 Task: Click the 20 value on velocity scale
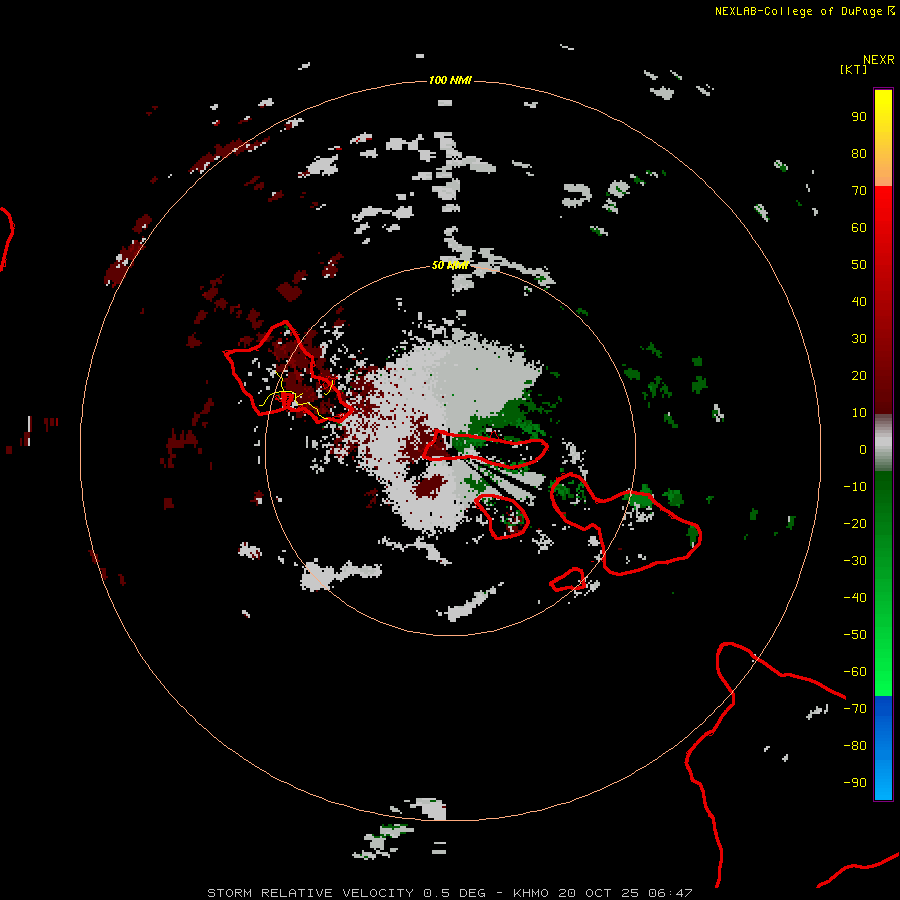[859, 375]
